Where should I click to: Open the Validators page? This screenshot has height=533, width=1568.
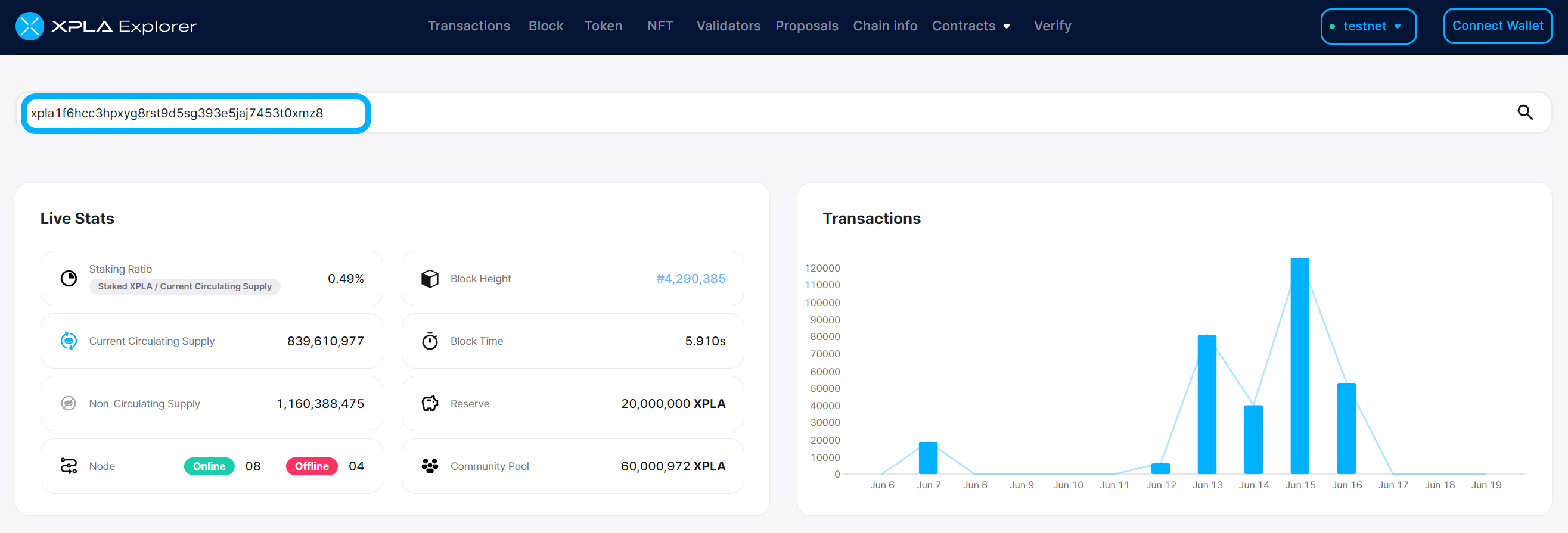tap(729, 26)
